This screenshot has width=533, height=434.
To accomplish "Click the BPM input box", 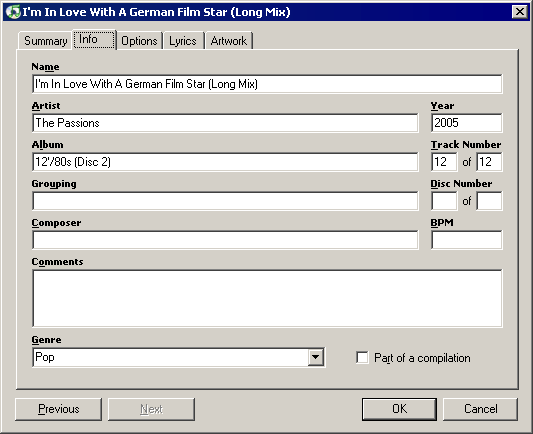I will tap(466, 240).
